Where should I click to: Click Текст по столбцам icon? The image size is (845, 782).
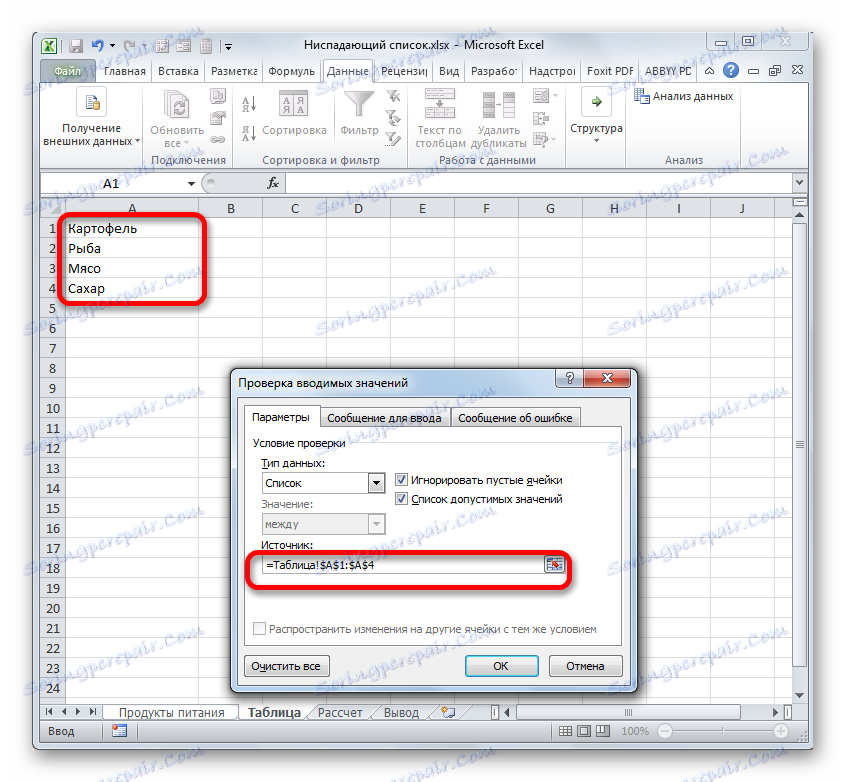click(x=439, y=103)
